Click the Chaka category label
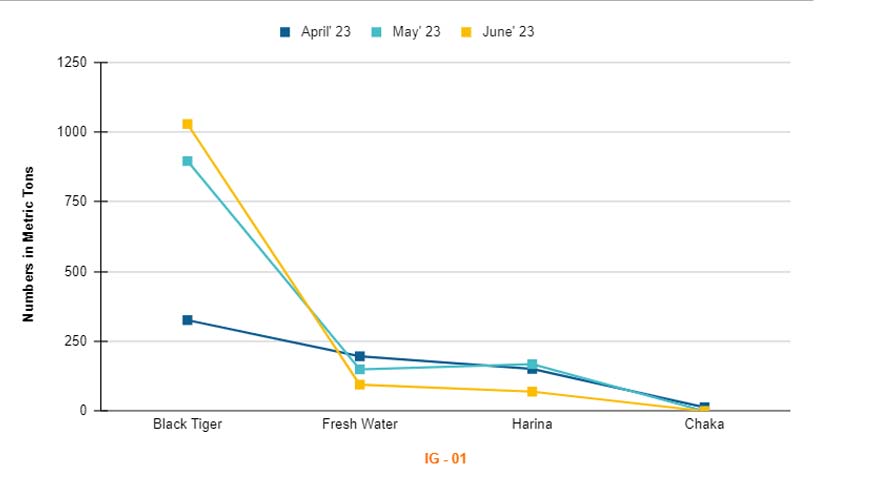 tap(704, 424)
